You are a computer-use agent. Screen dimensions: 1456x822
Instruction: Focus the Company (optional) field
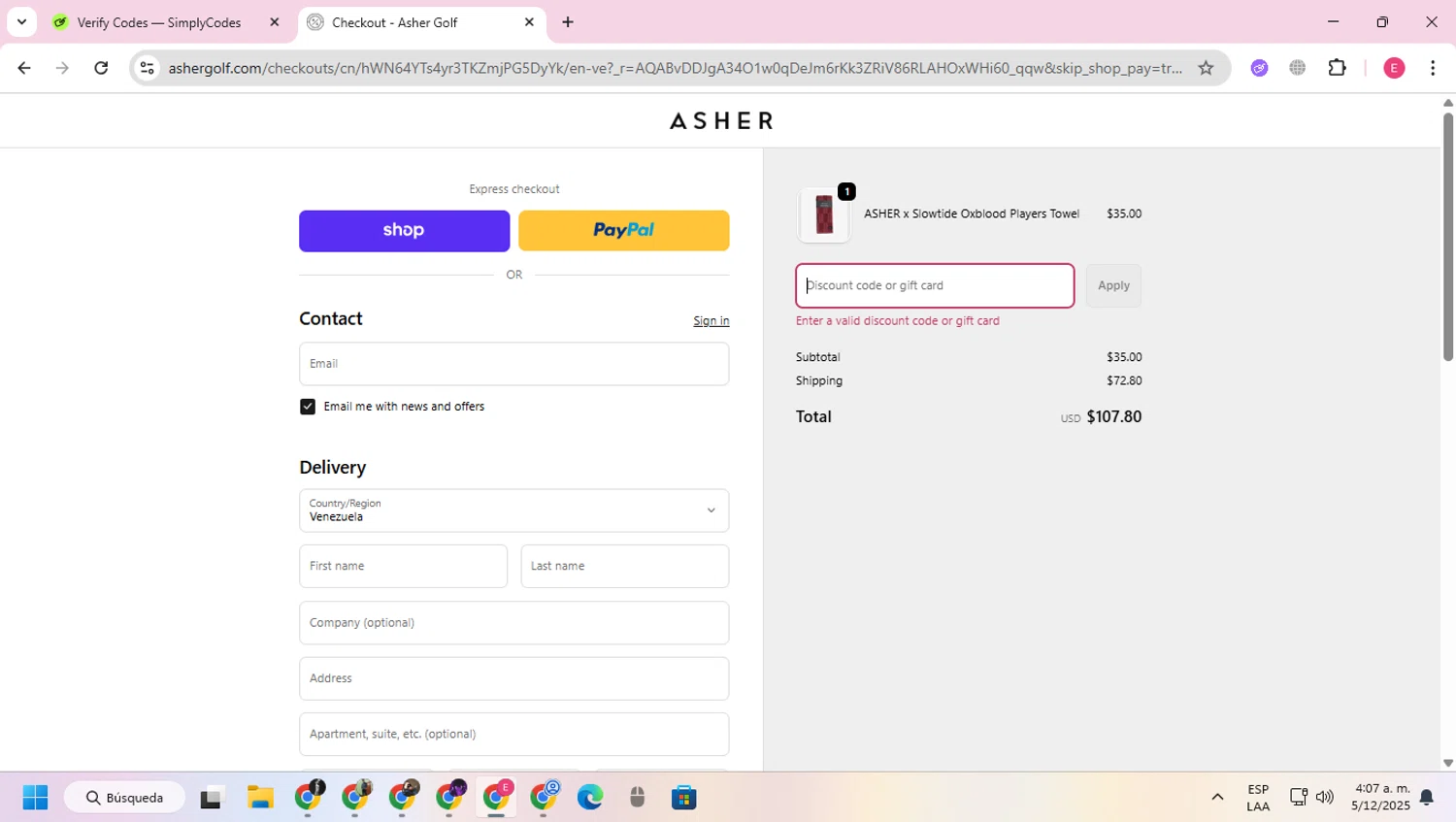pos(513,623)
